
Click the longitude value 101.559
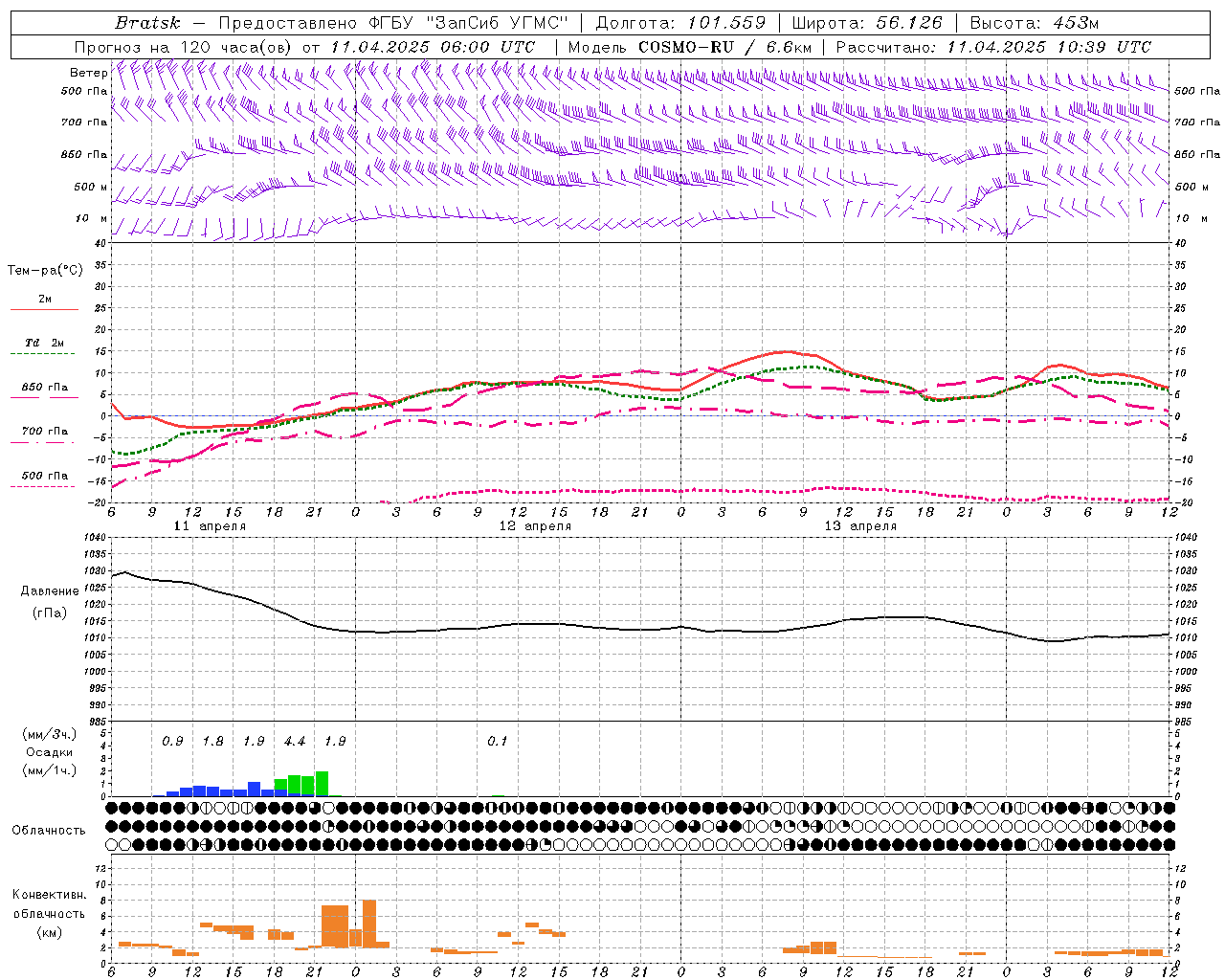pyautogui.click(x=726, y=22)
